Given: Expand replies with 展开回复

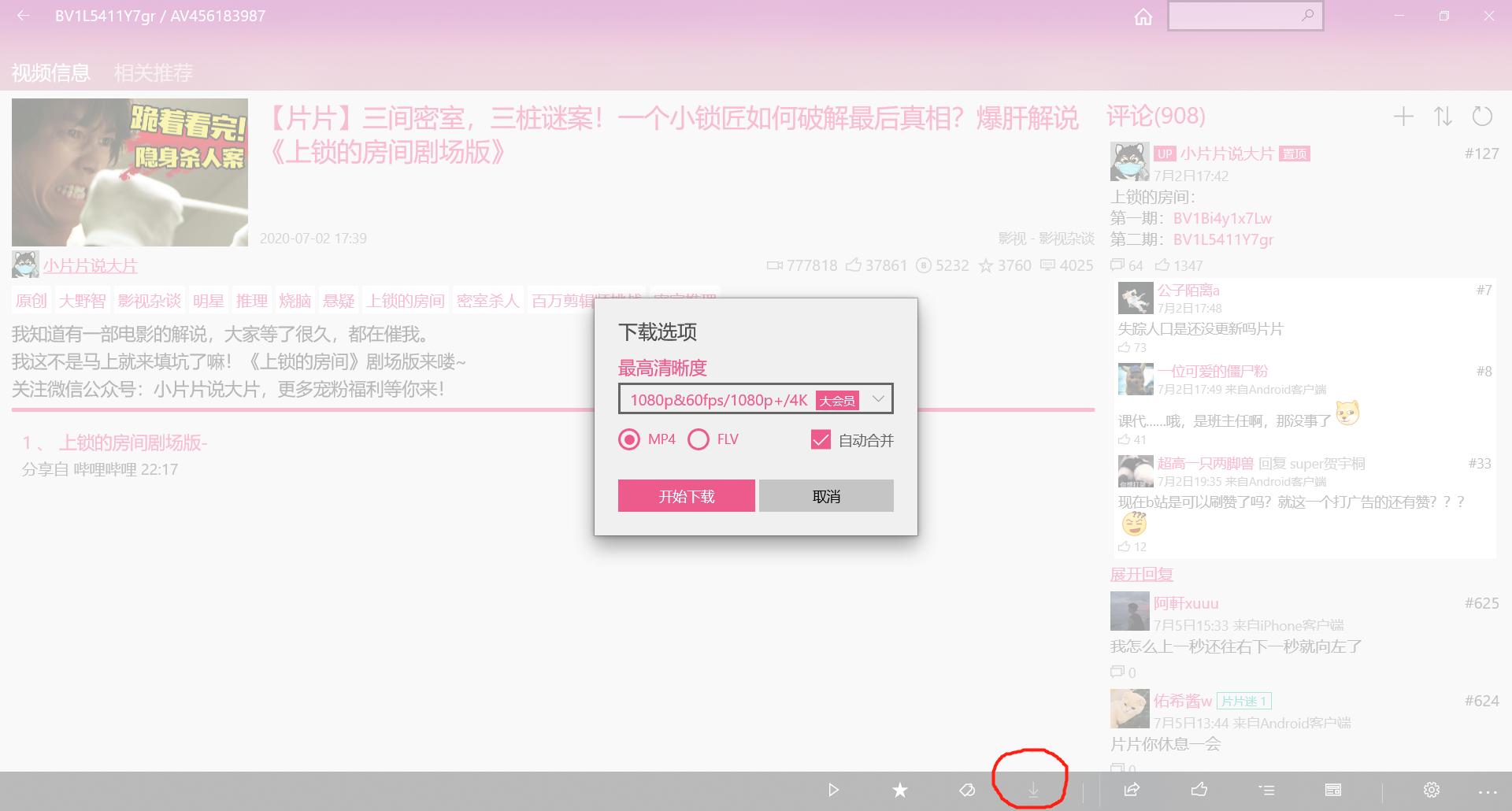Looking at the screenshot, I should 1140,574.
